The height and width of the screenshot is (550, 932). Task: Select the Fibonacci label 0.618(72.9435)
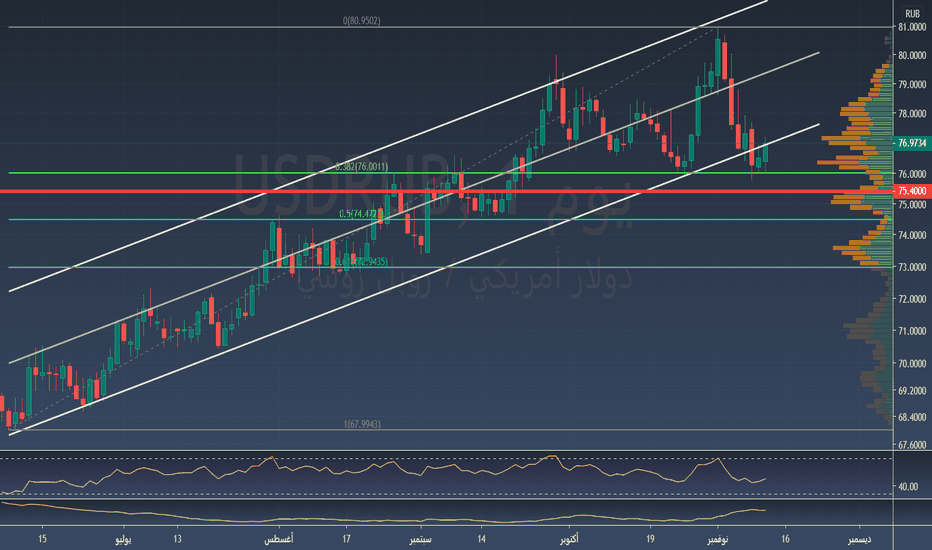[361, 262]
